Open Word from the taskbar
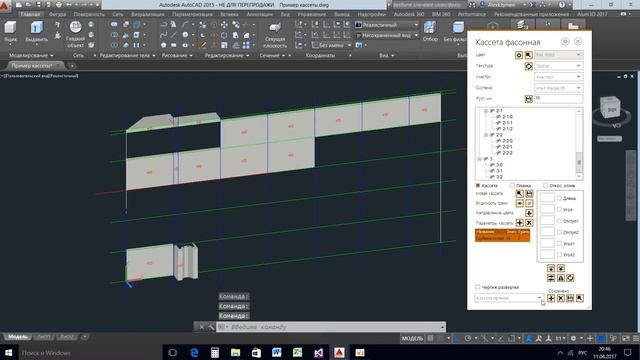The image size is (640, 360). point(277,352)
